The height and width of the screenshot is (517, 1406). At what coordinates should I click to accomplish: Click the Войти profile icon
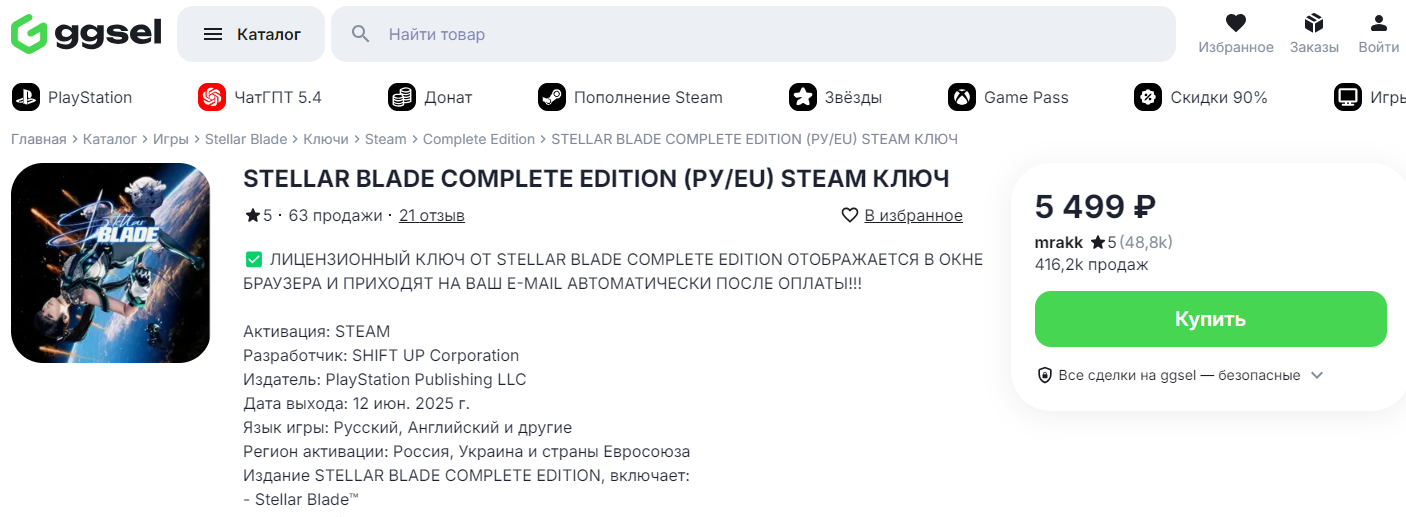point(1379,24)
